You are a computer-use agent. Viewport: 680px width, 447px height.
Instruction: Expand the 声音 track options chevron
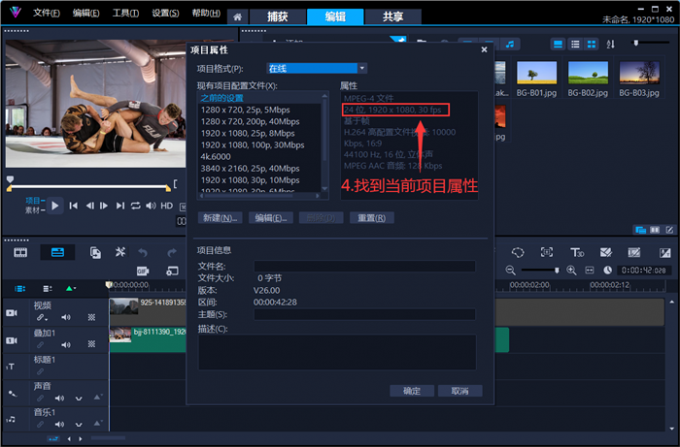click(78, 398)
